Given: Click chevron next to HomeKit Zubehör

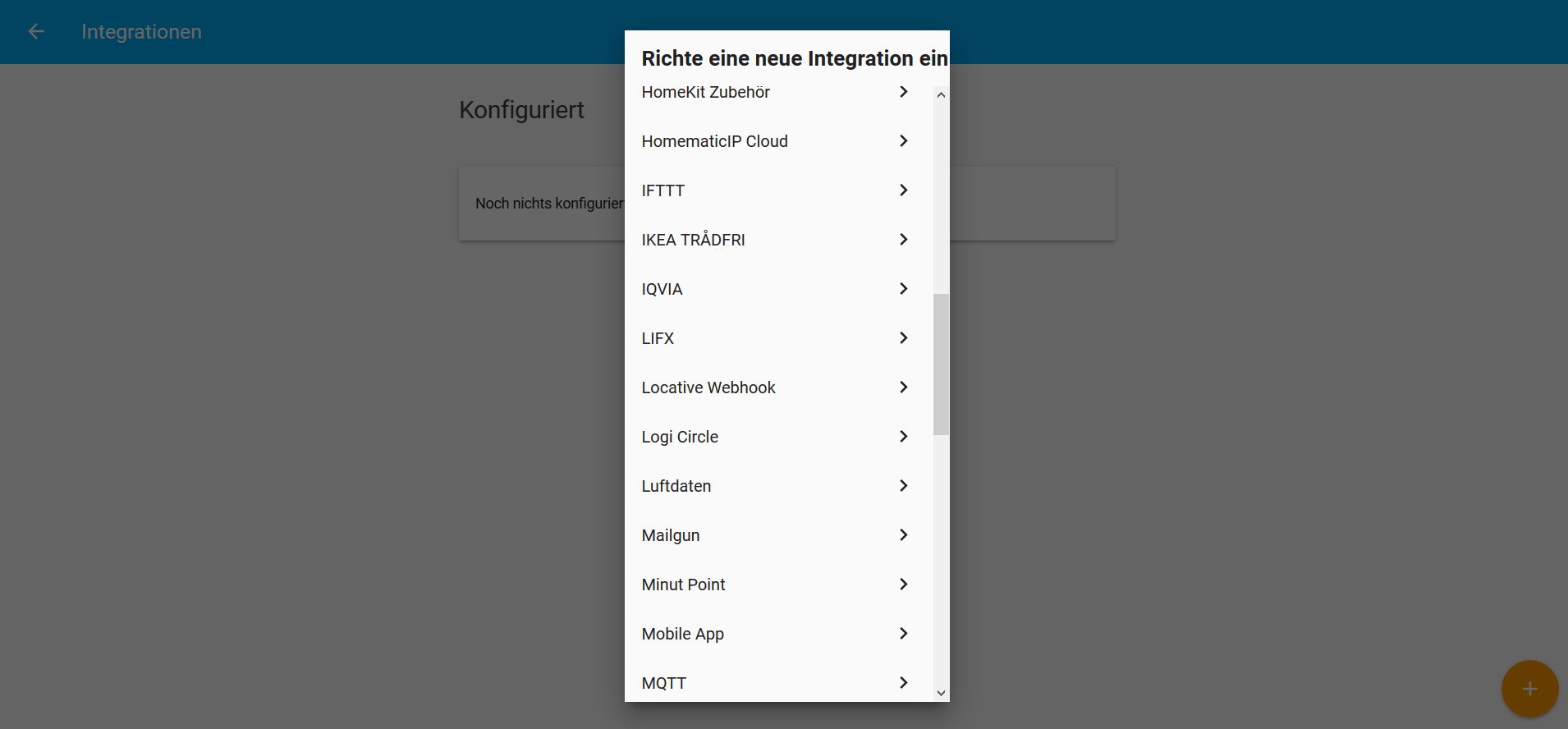Looking at the screenshot, I should 903,92.
